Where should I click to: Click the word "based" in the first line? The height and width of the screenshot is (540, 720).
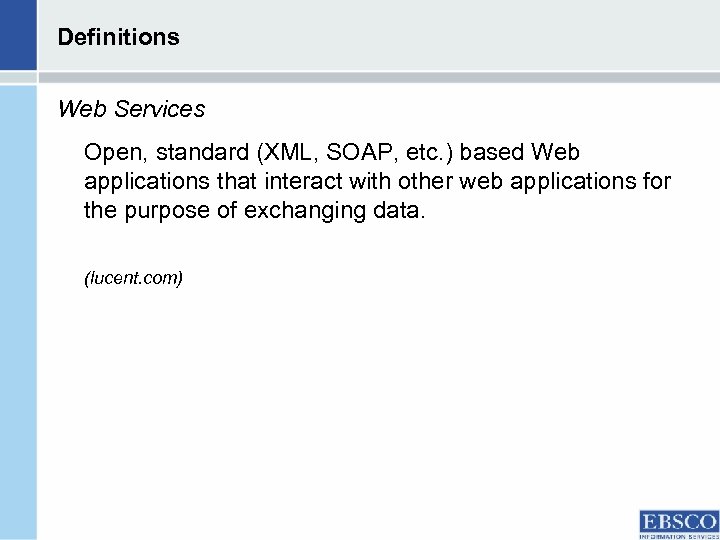(x=494, y=153)
